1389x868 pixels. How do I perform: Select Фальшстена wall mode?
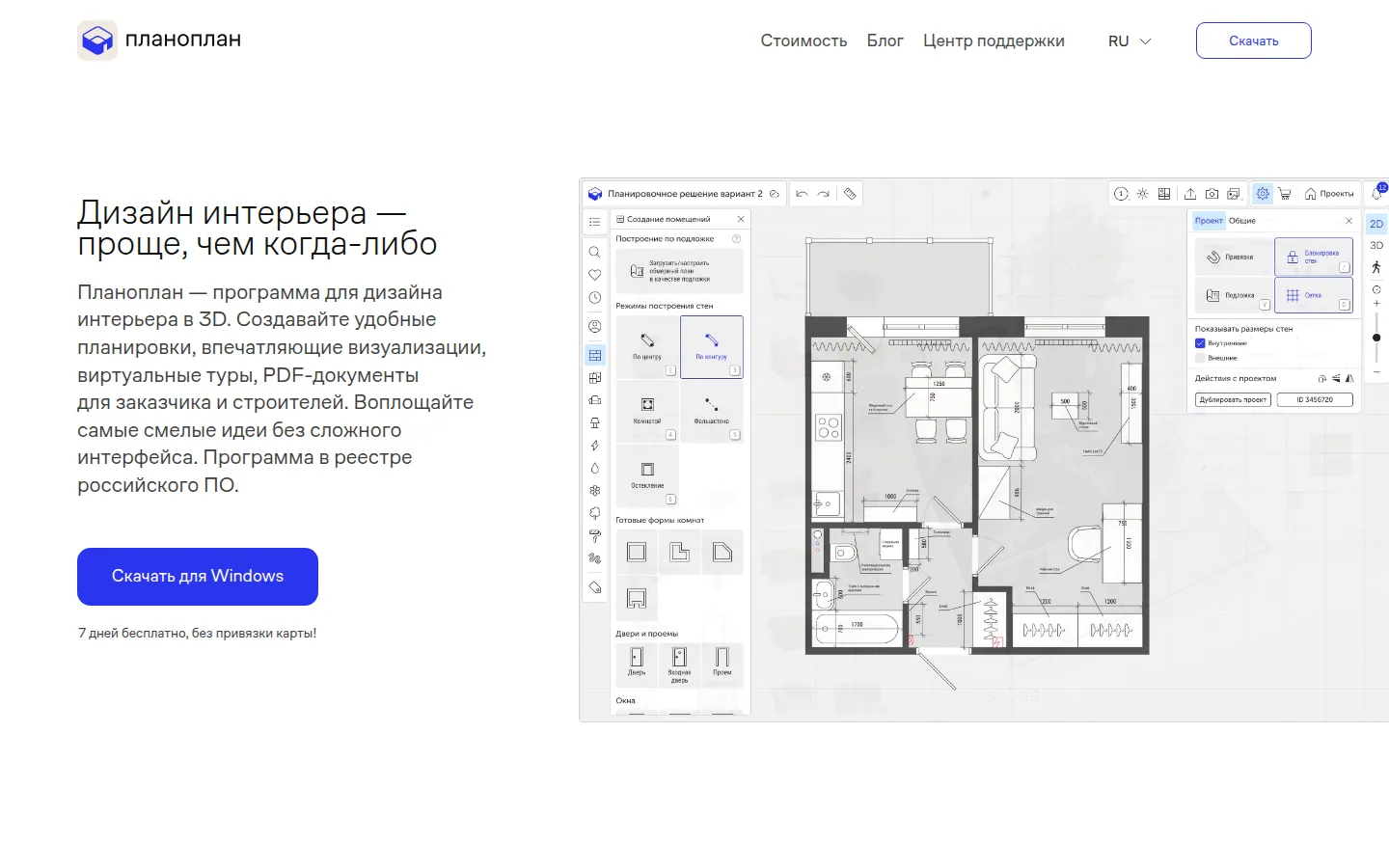point(712,412)
